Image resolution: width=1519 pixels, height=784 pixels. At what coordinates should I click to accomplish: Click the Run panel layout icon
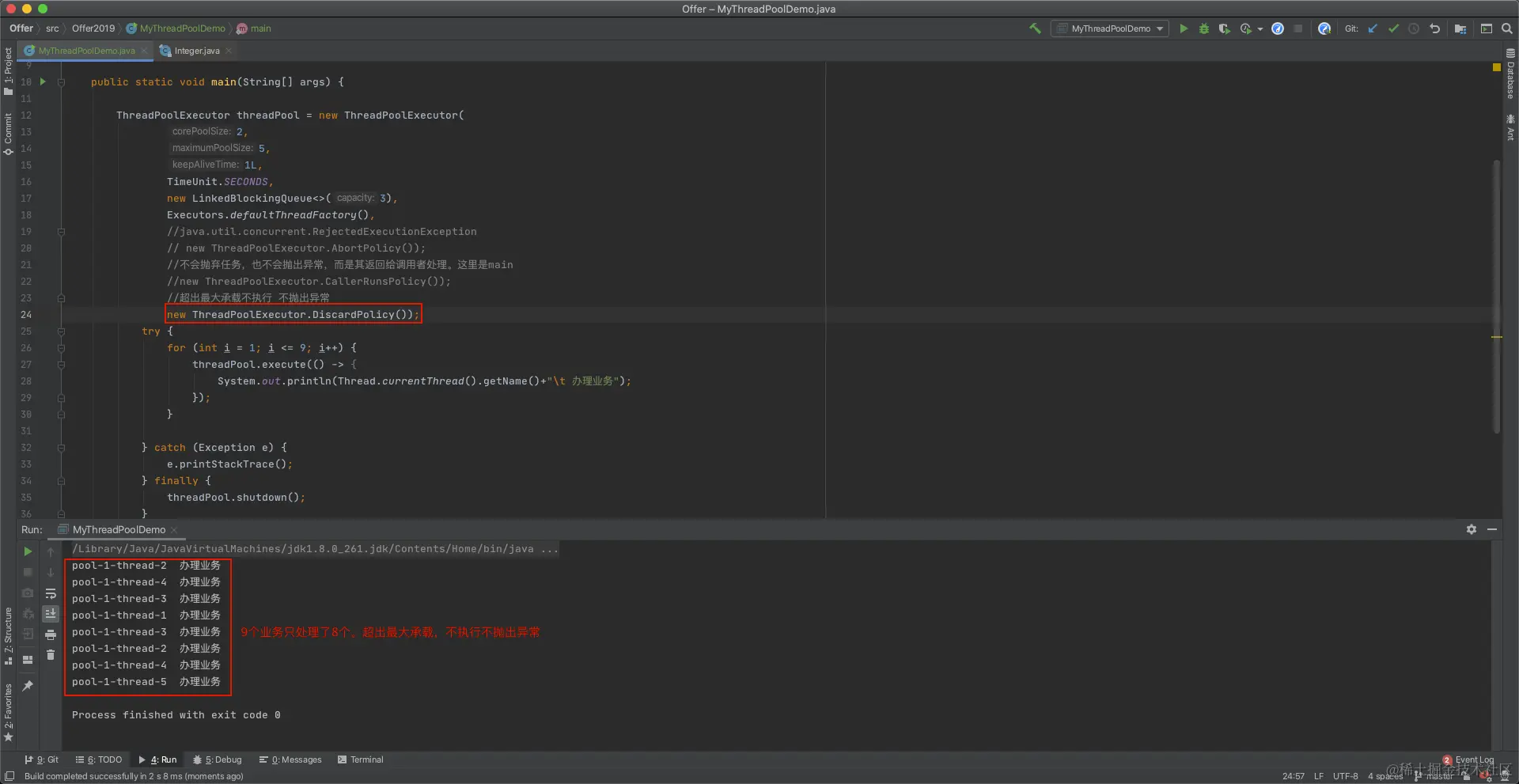point(28,659)
